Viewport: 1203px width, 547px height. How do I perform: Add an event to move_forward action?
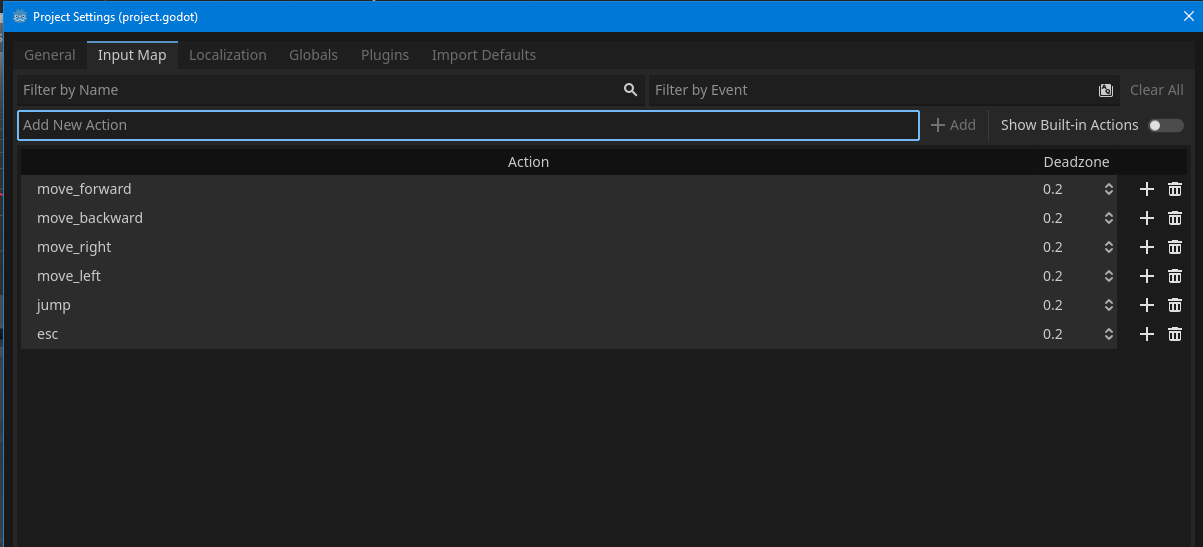1146,190
